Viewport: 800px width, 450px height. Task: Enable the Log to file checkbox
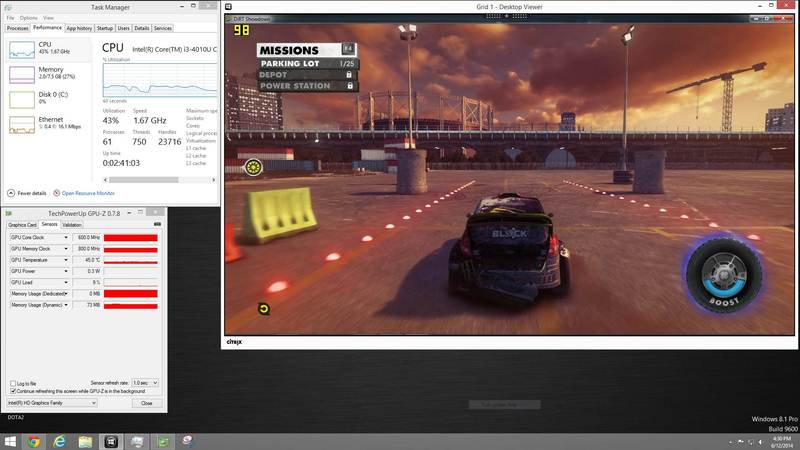12,383
